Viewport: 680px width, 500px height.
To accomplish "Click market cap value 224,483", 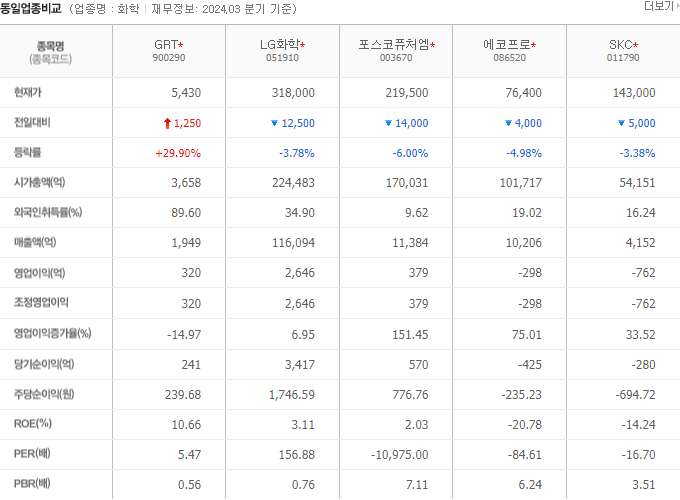I will tap(293, 183).
